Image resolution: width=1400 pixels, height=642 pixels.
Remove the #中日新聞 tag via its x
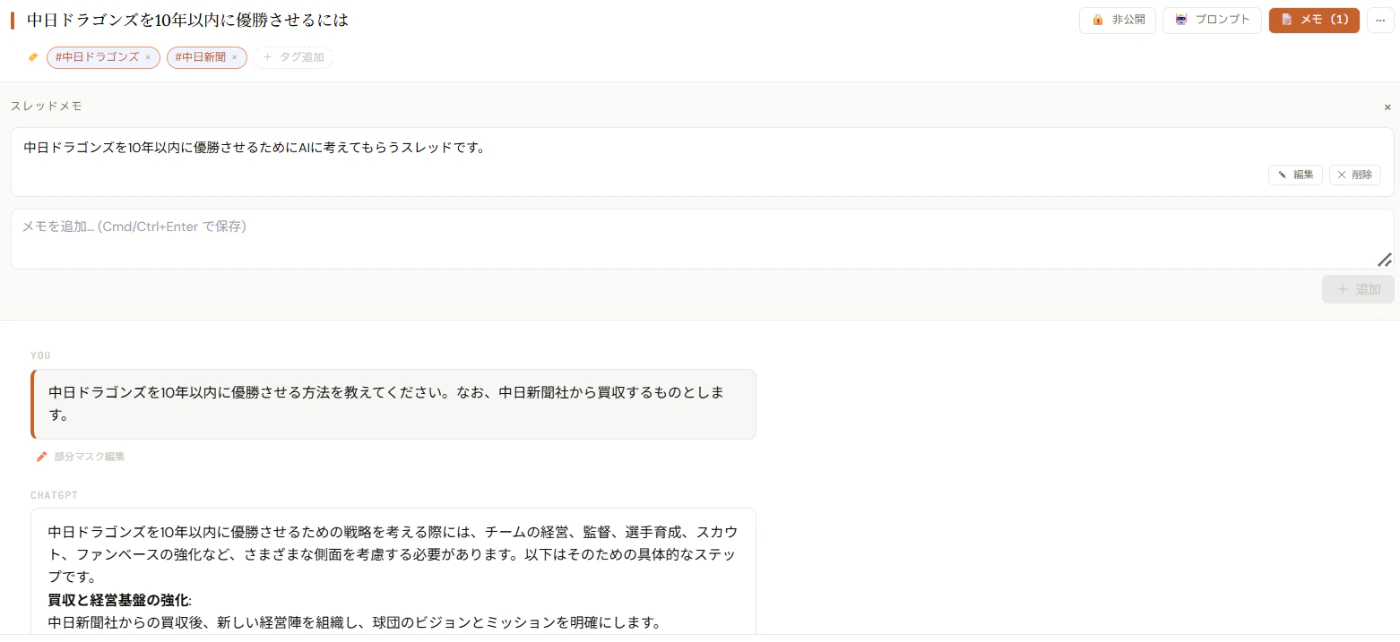tap(235, 57)
